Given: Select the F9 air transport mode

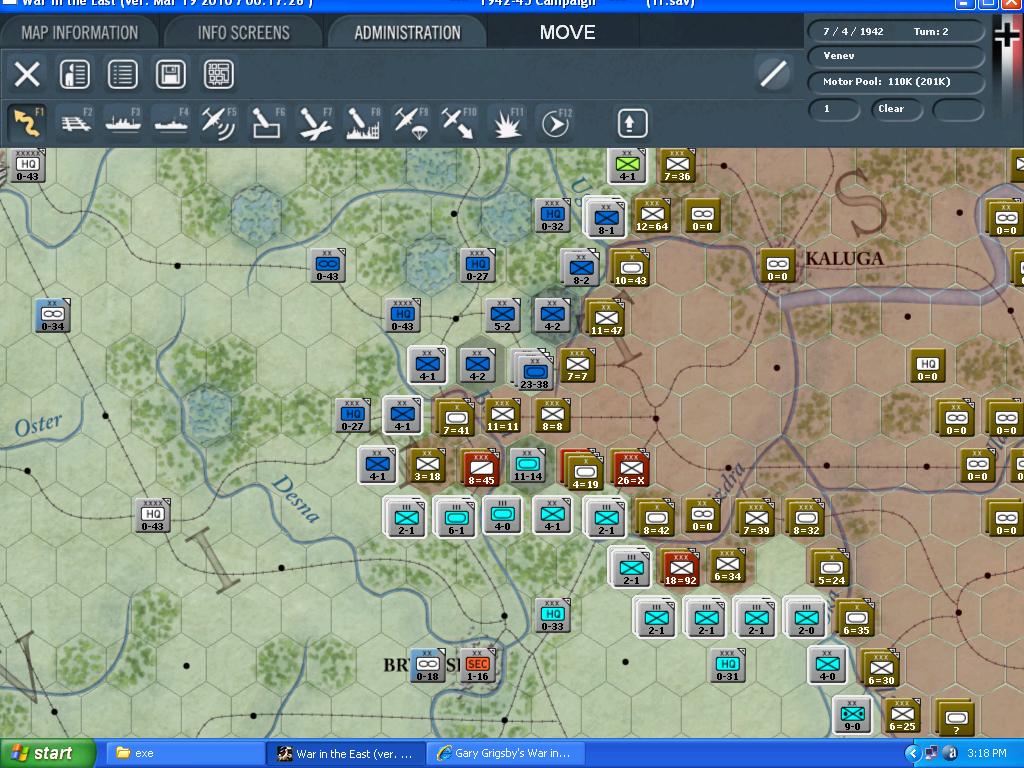Looking at the screenshot, I should 411,123.
